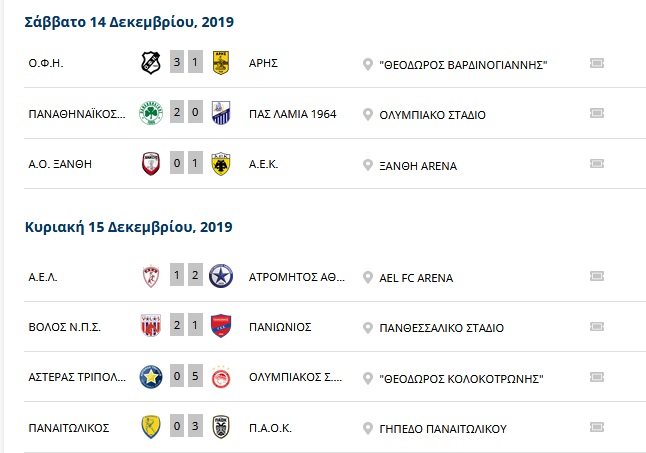Open ticket icon for Ξάνθη vs Α.Ε.Κ. match
The image size is (646, 453).
coord(597,164)
